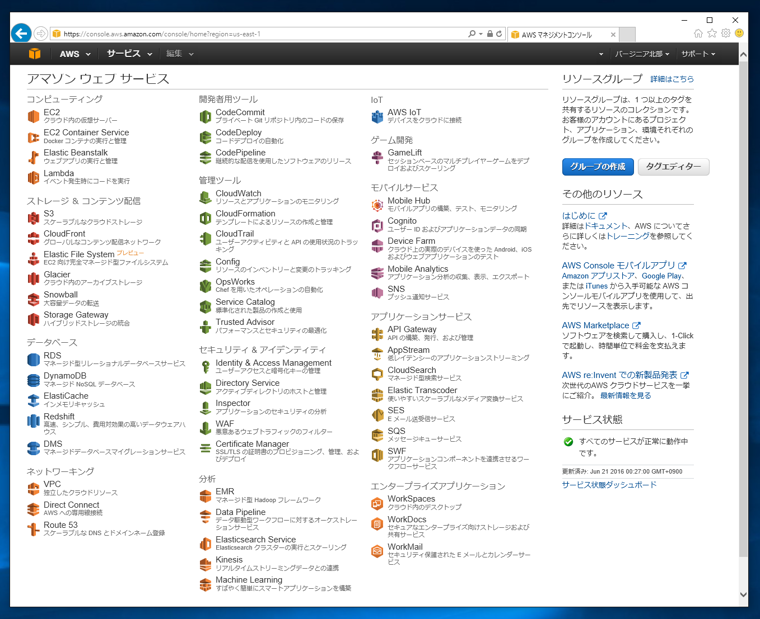This screenshot has height=619, width=760.
Task: Expand the サポート dropdown menu
Action: [x=698, y=54]
